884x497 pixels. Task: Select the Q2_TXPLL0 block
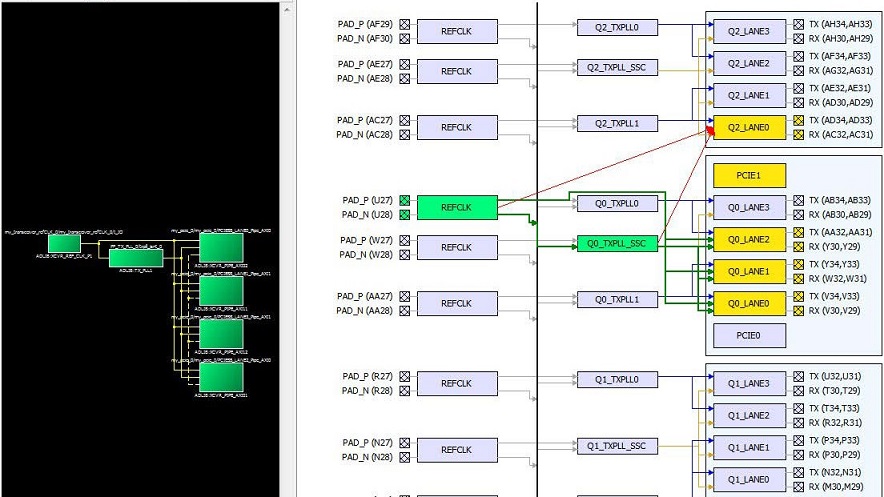(x=617, y=27)
